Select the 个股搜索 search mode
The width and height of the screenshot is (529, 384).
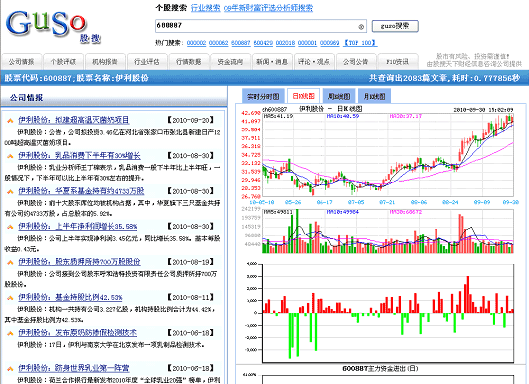pos(171,8)
